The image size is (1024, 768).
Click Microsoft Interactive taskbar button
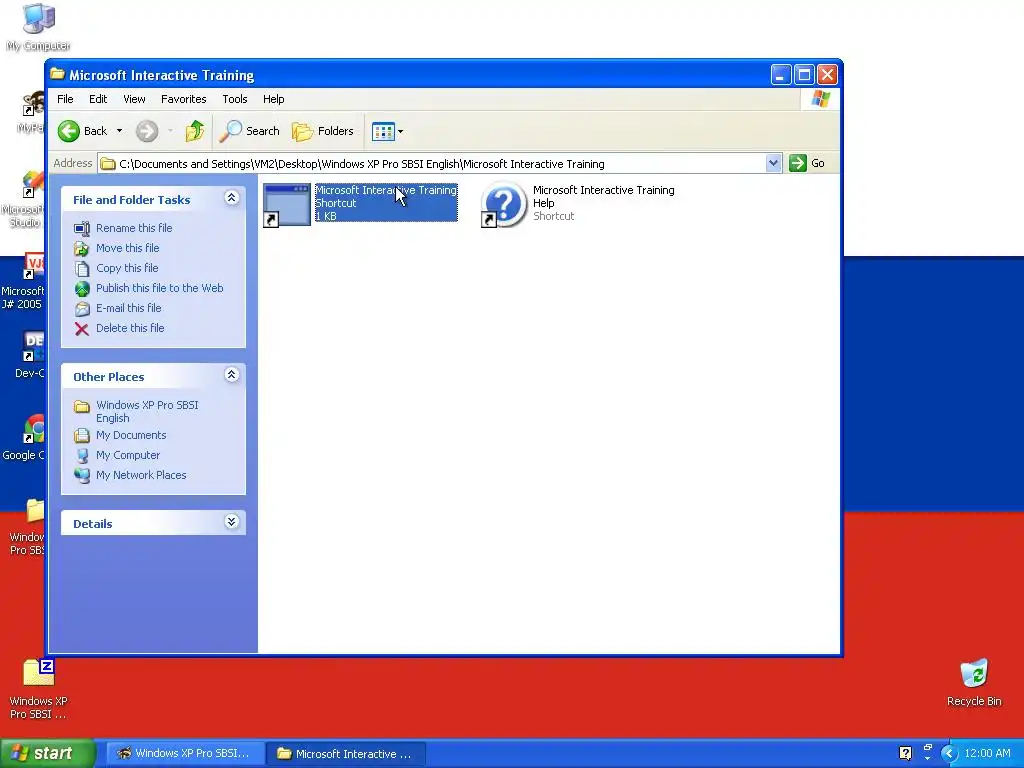coord(346,754)
